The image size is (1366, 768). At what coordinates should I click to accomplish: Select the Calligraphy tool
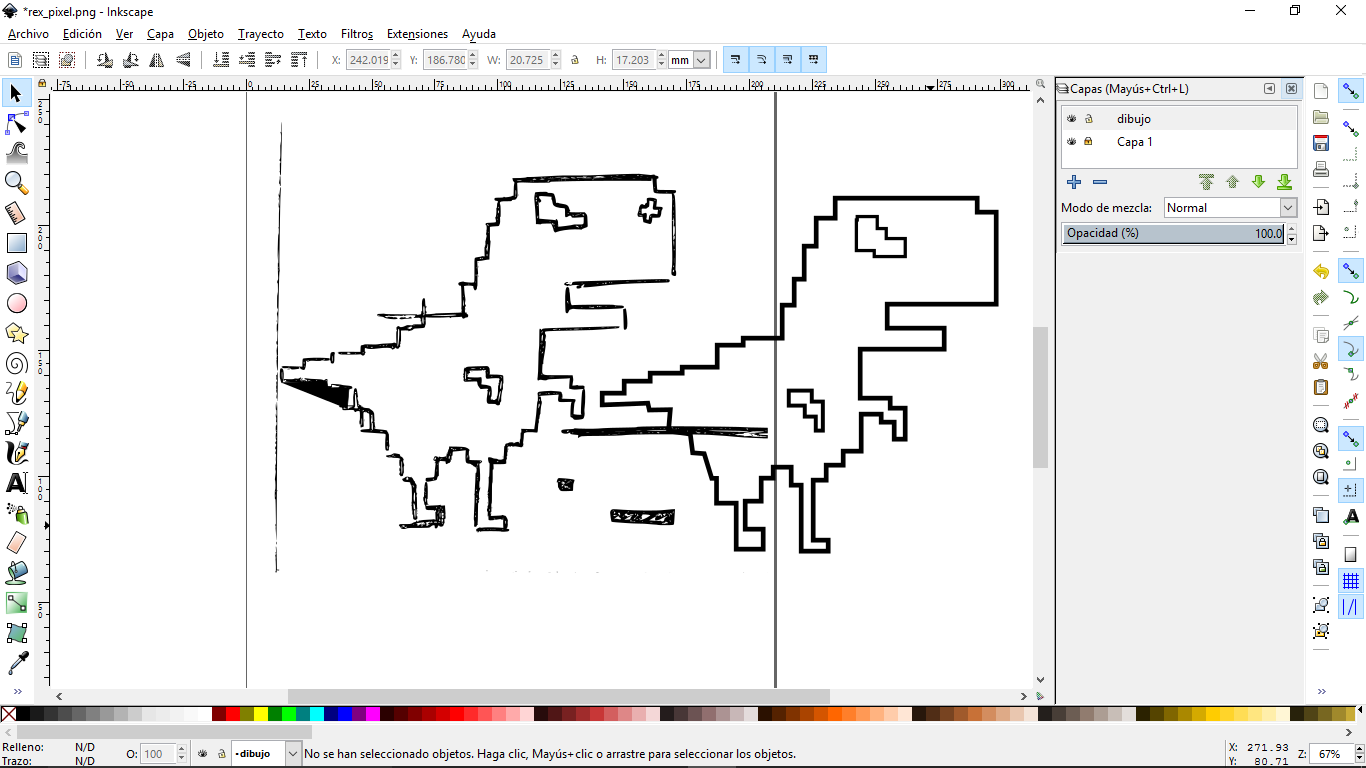(17, 453)
